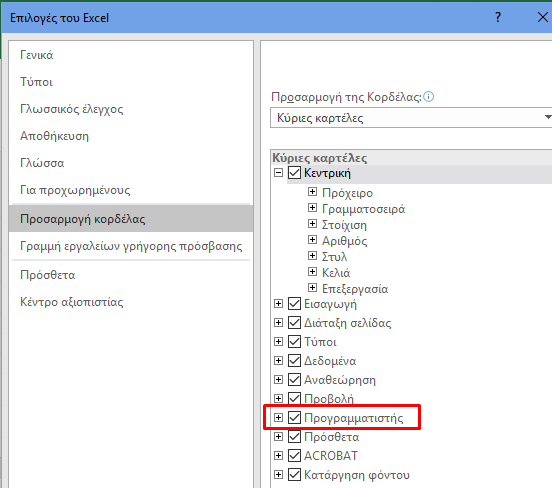This screenshot has height=488, width=552.
Task: Expand the Εισαγωγή tab node
Action: [x=278, y=304]
